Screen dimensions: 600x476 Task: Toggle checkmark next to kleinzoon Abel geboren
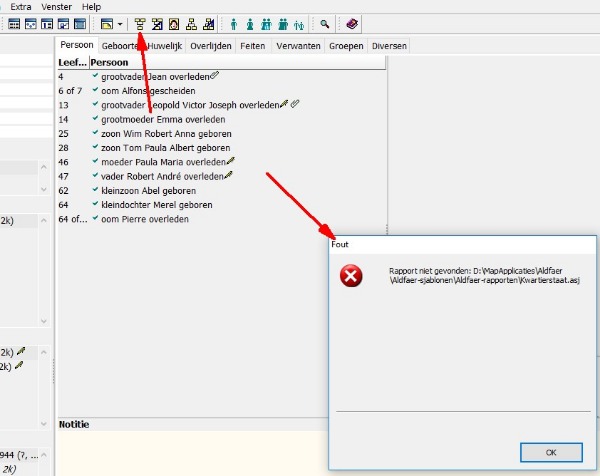point(95,190)
